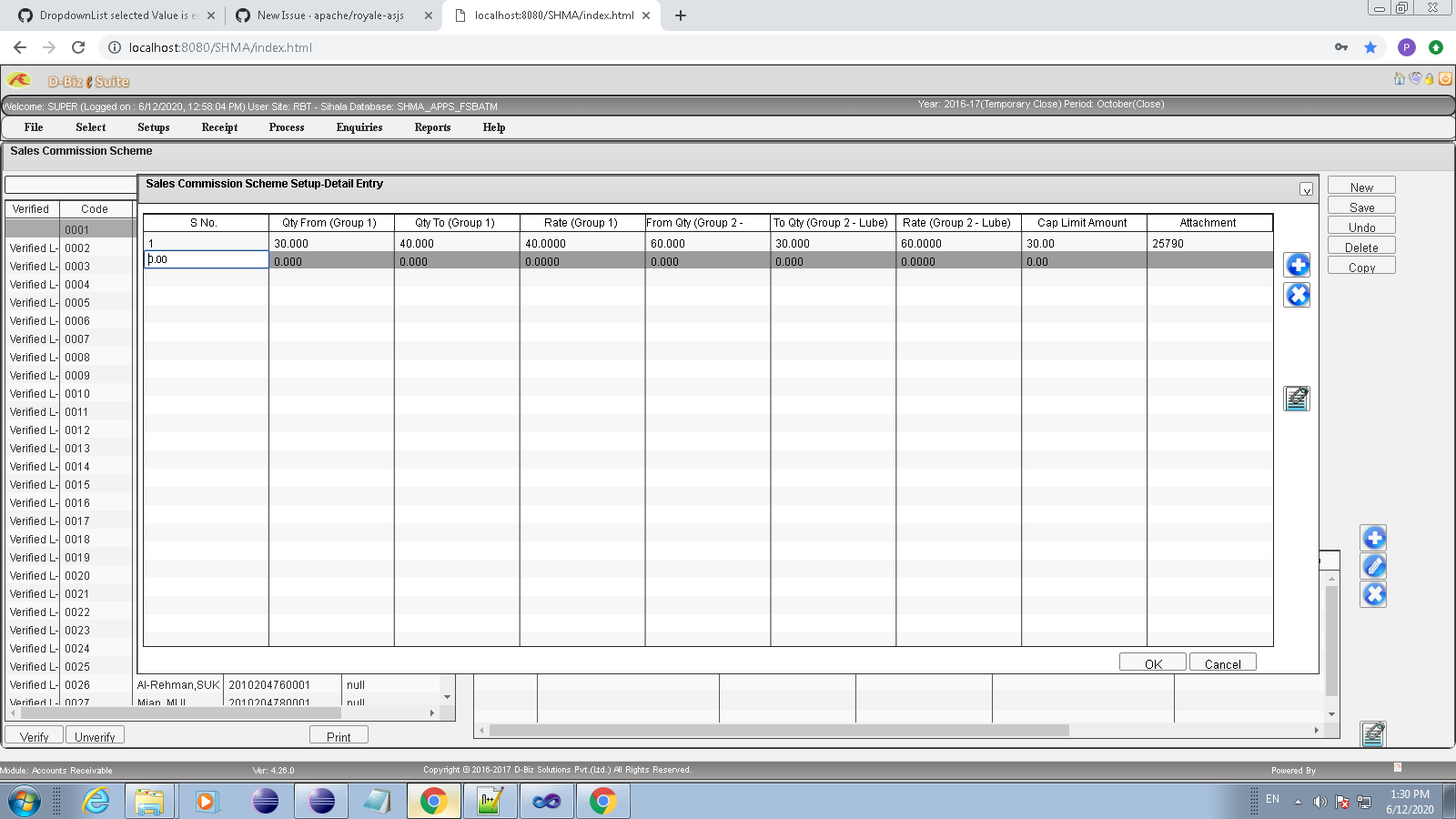1456x819 pixels.
Task: Open the paperclip attachment icon next to the grid
Action: click(x=1297, y=398)
